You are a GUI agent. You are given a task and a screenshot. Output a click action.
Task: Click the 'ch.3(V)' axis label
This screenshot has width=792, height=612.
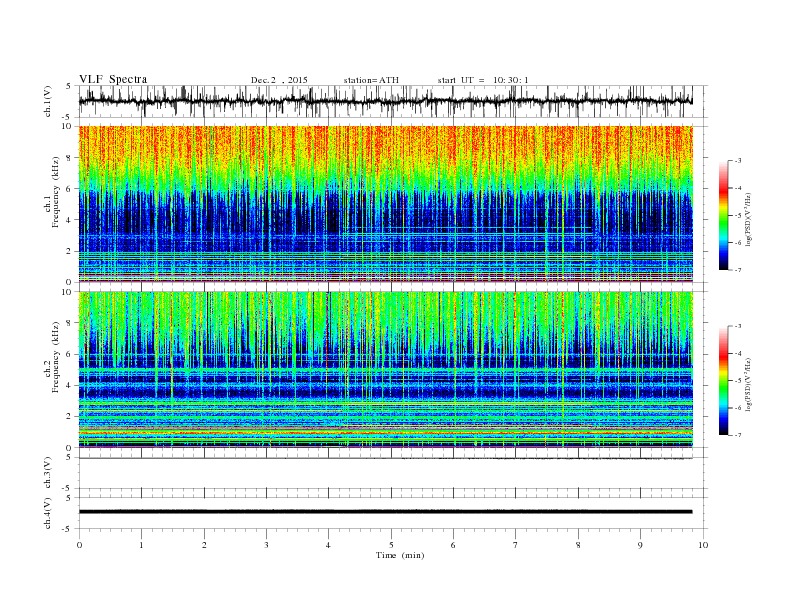coord(48,473)
